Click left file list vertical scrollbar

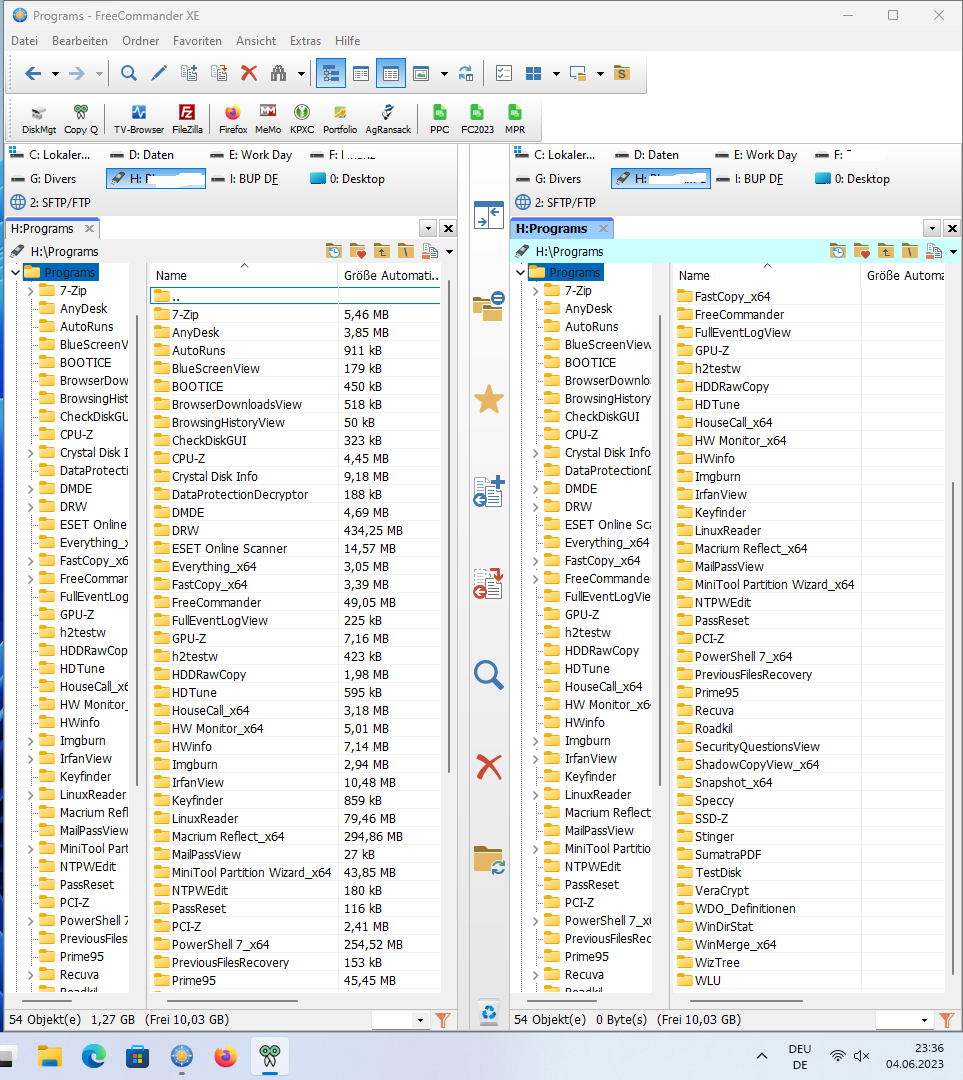448,526
